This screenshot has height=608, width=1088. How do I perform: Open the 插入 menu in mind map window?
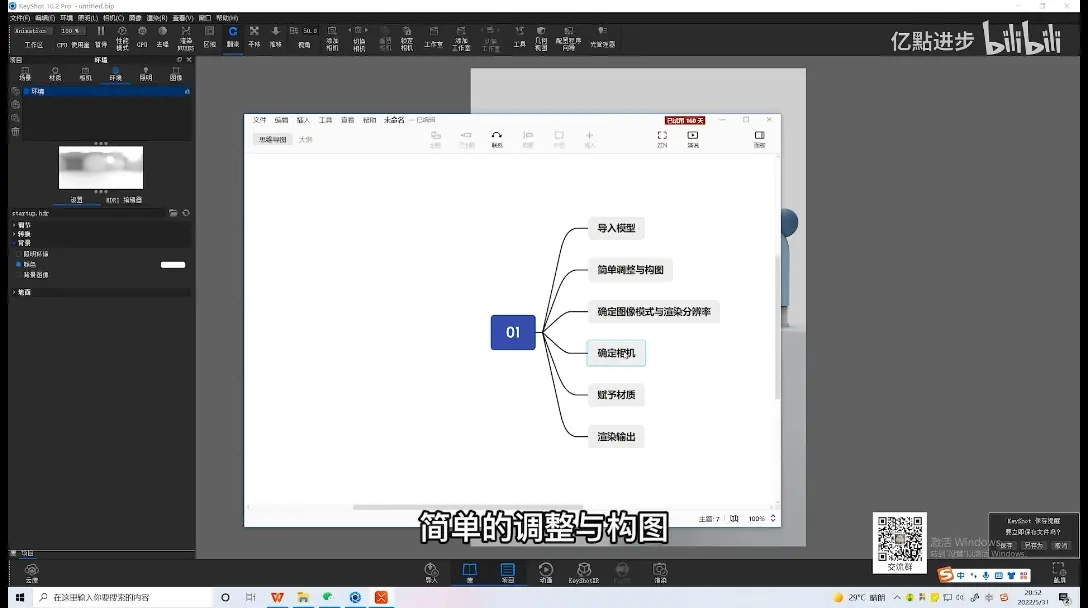pos(303,120)
